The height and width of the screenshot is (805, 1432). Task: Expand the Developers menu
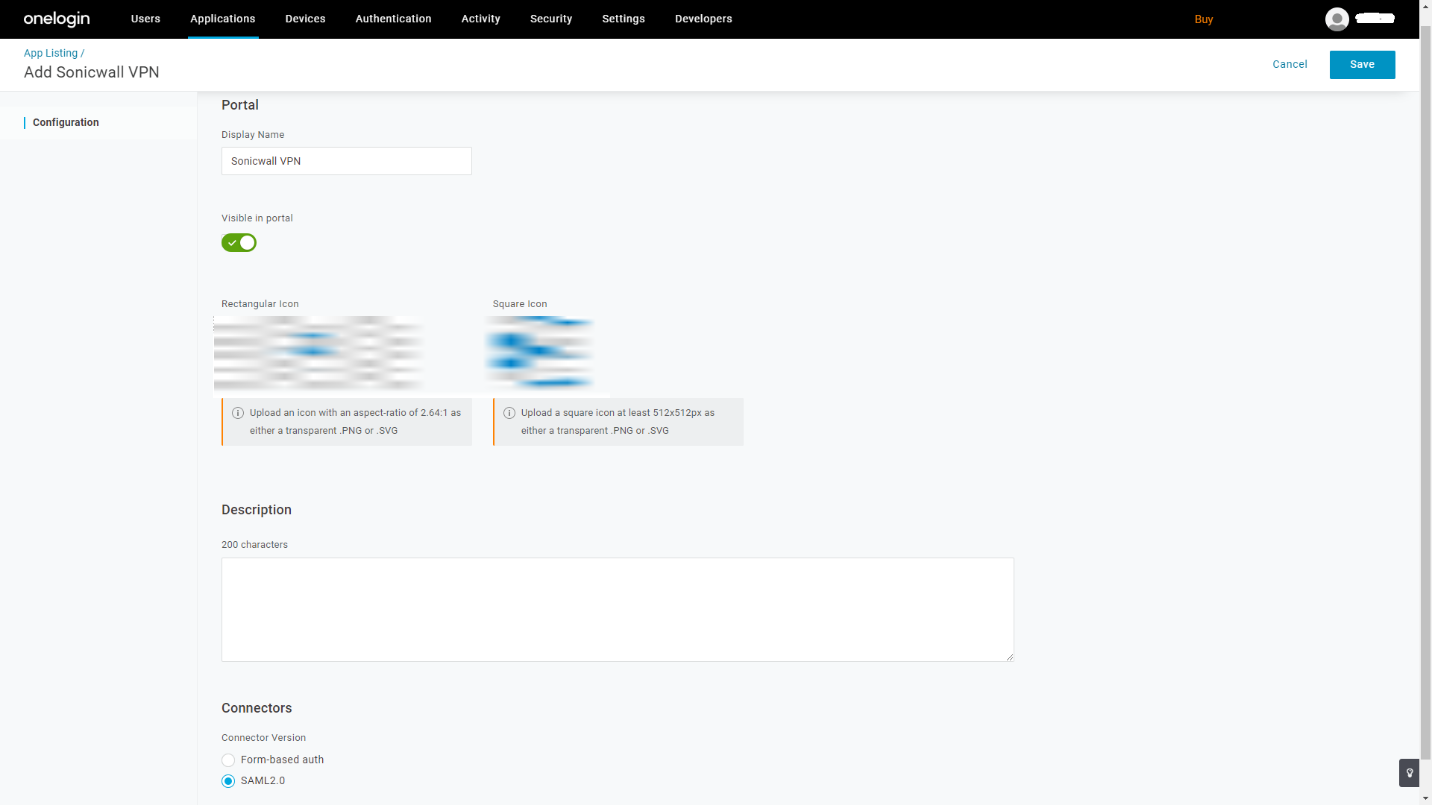coord(703,19)
